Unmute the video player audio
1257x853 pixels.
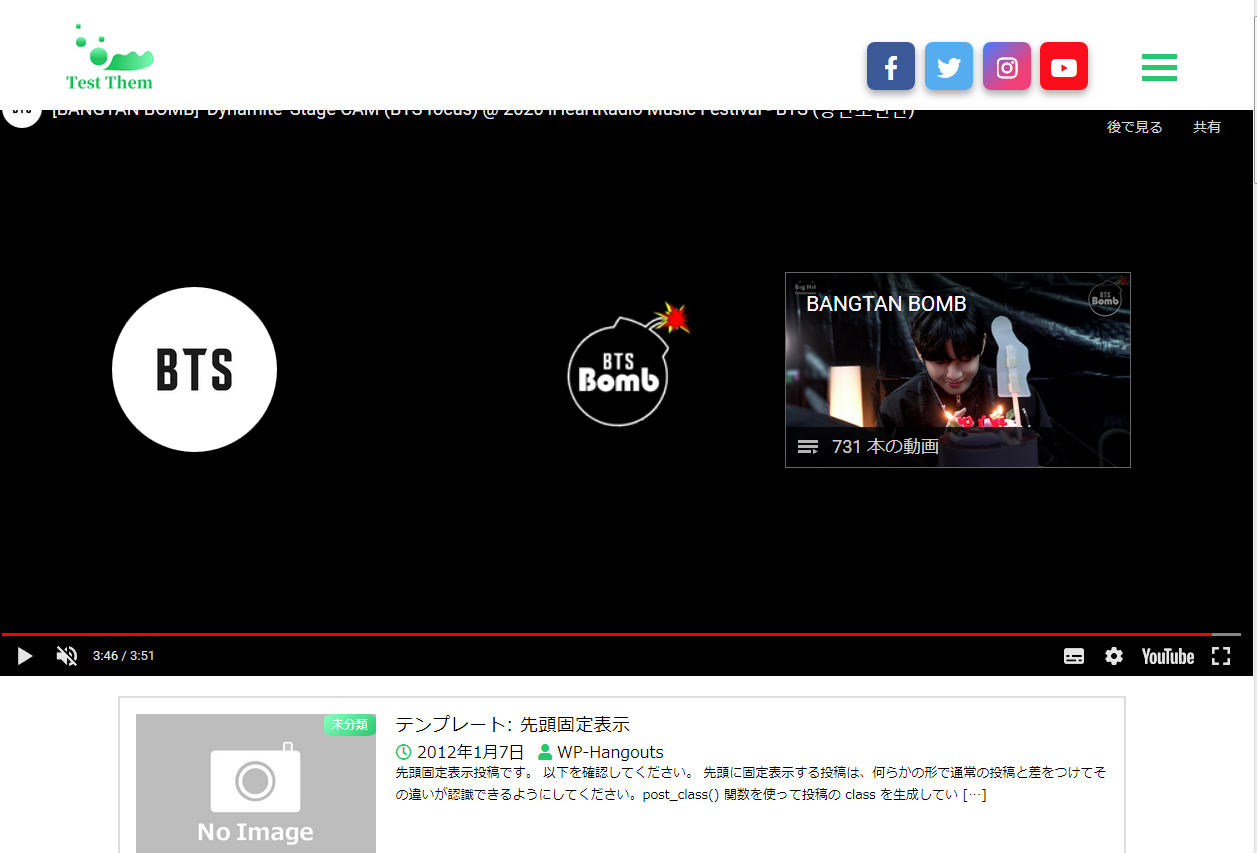[66, 656]
